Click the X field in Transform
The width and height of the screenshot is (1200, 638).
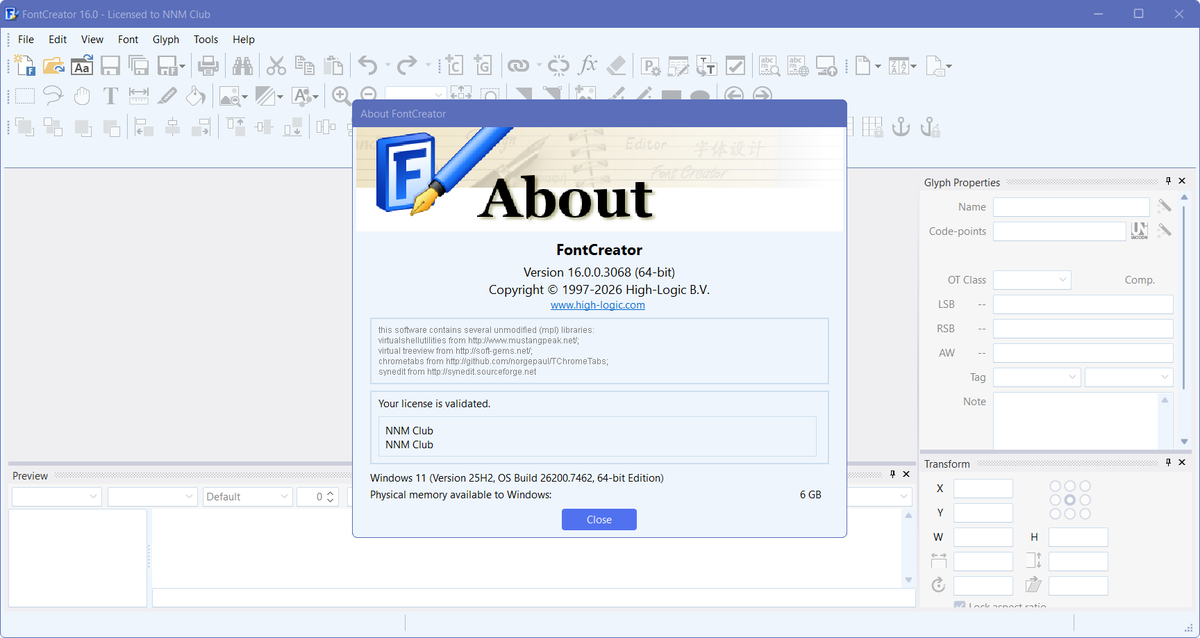[983, 488]
